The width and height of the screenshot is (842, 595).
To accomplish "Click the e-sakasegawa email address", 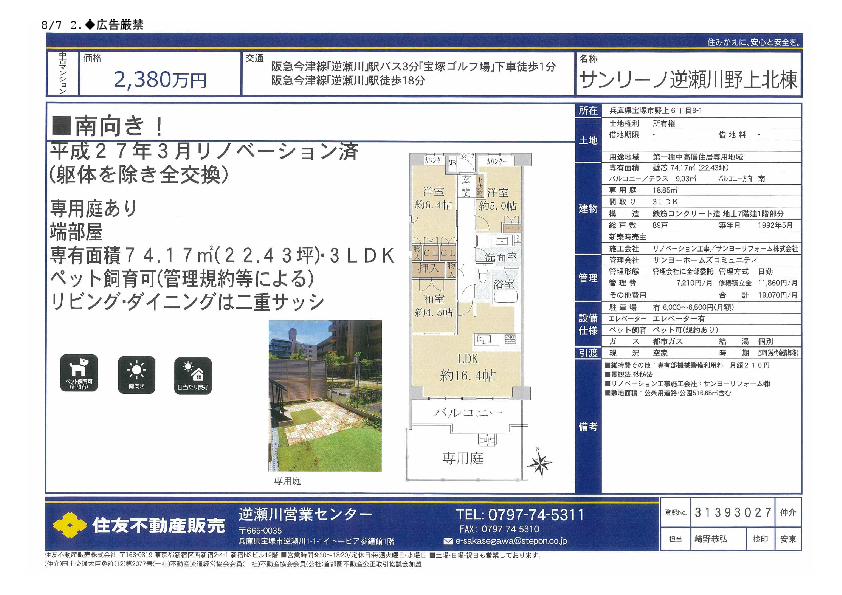I will (x=512, y=541).
